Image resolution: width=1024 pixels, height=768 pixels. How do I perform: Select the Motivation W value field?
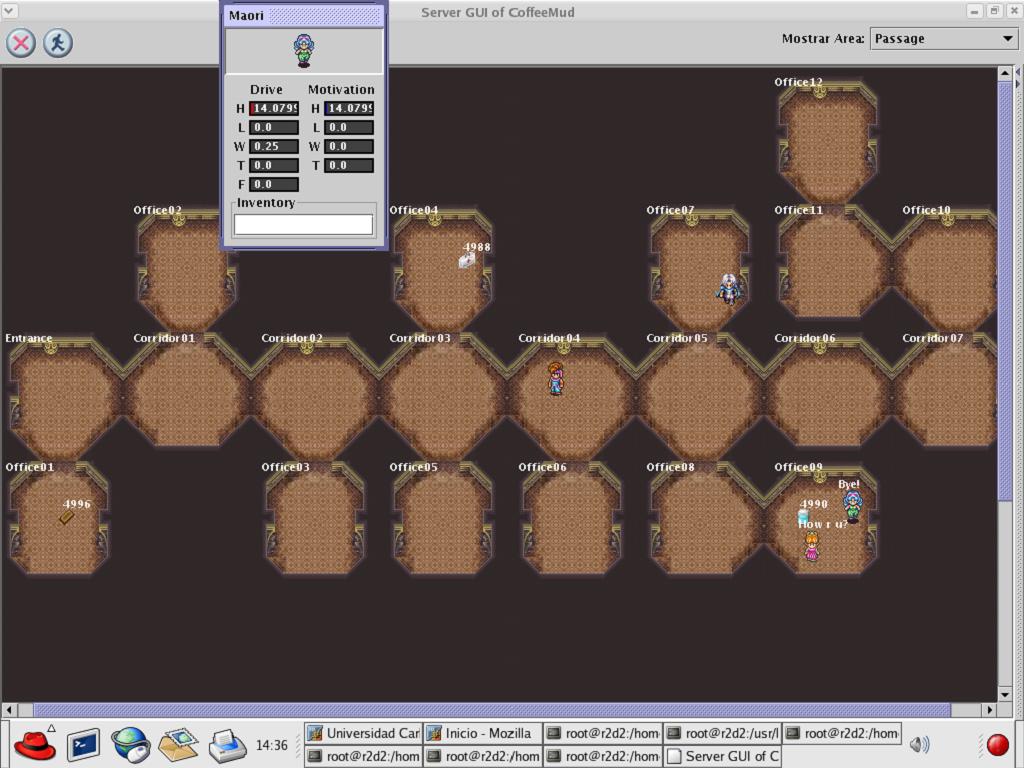(349, 146)
